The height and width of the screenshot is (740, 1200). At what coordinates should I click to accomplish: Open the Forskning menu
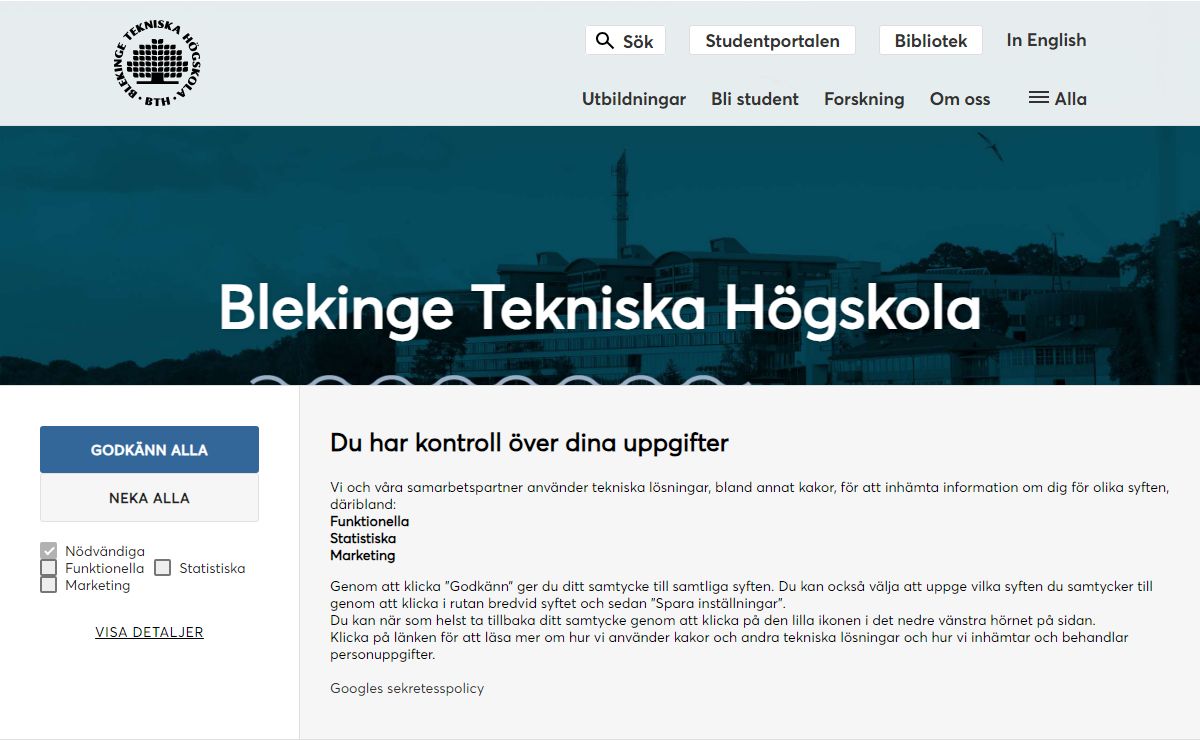[x=864, y=99]
